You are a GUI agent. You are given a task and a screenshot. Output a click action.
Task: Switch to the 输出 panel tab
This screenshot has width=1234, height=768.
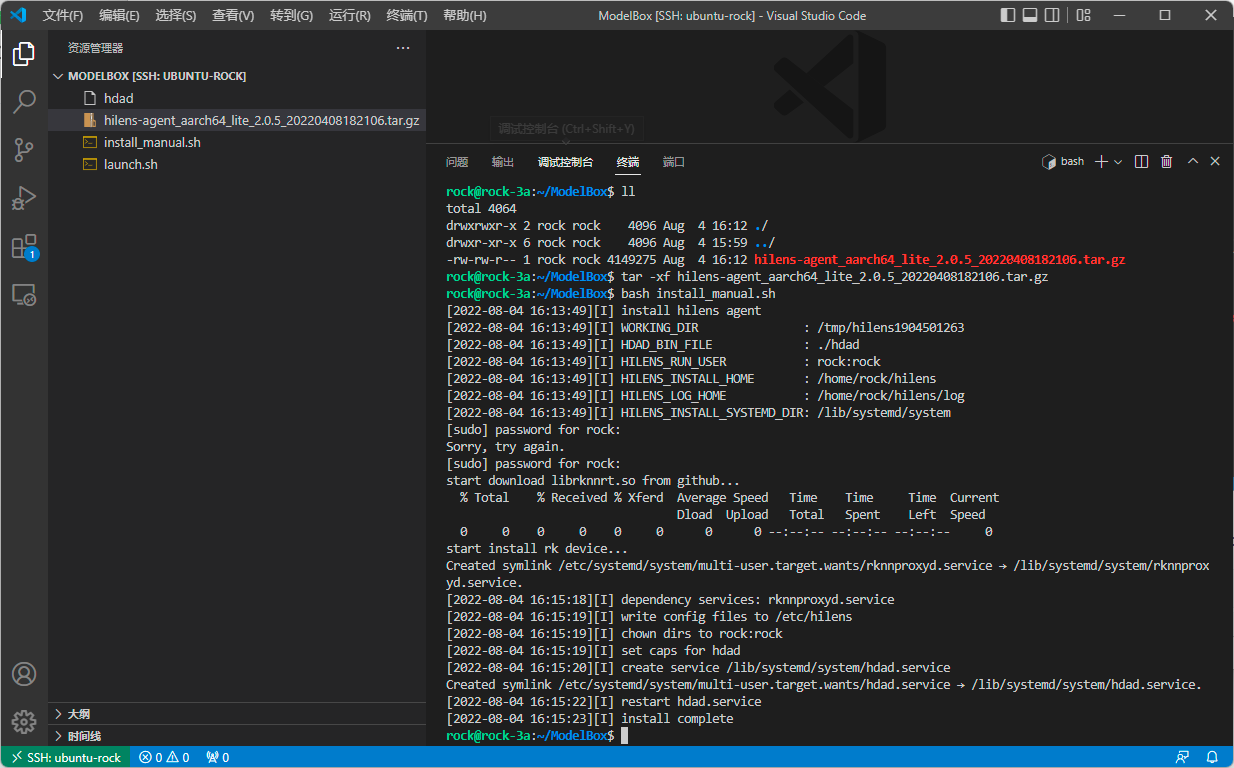click(502, 162)
